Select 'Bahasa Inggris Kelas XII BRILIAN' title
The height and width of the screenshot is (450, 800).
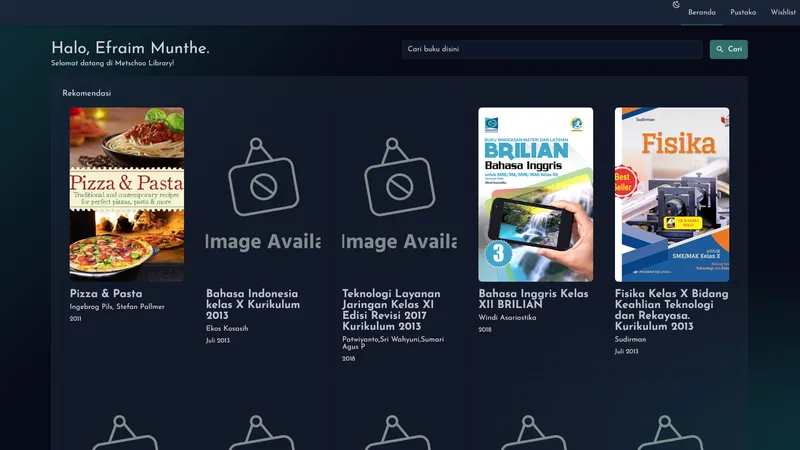tap(534, 299)
